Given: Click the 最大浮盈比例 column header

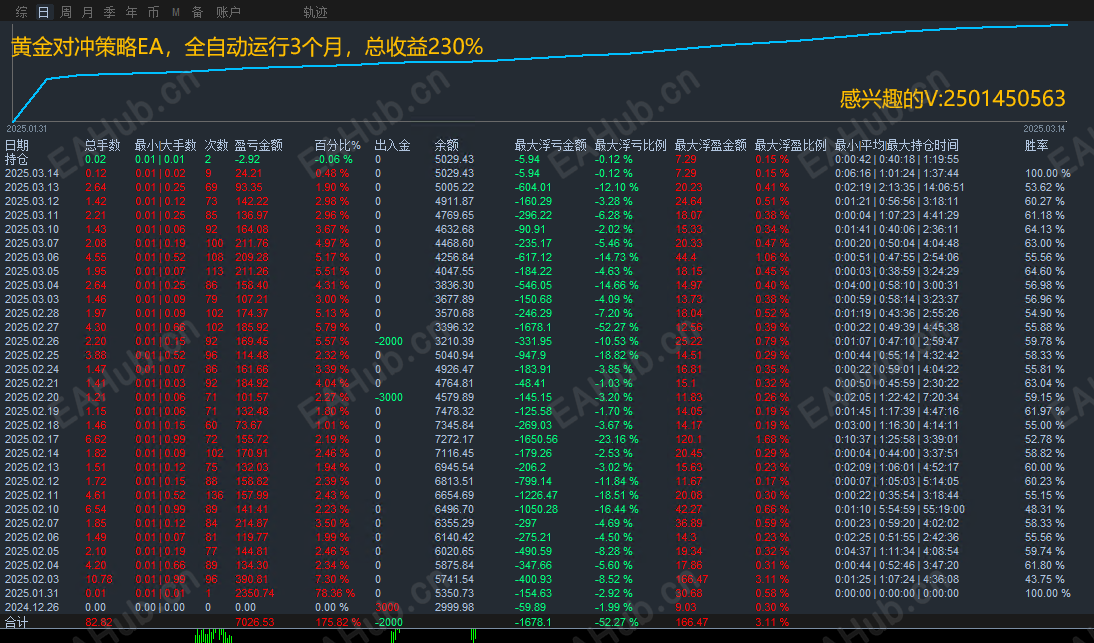Looking at the screenshot, I should click(x=790, y=145).
